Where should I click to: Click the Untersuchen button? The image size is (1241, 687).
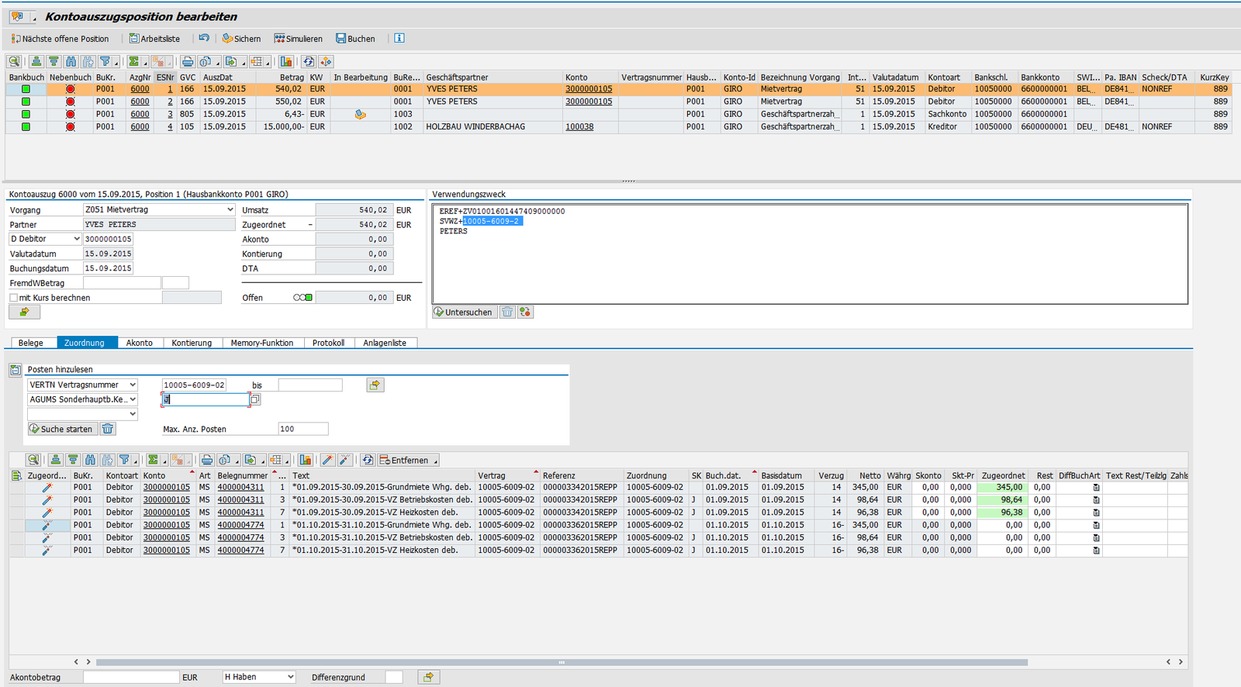point(463,312)
